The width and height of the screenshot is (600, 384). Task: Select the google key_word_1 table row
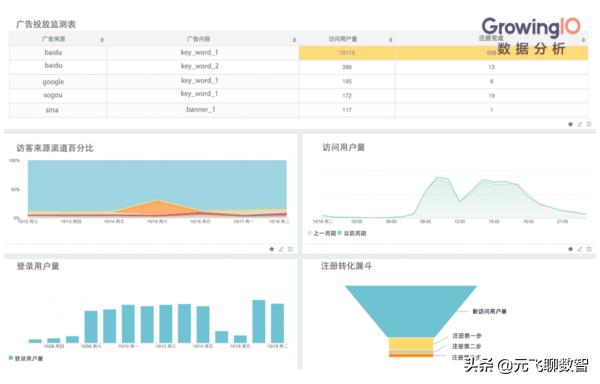pyautogui.click(x=298, y=81)
